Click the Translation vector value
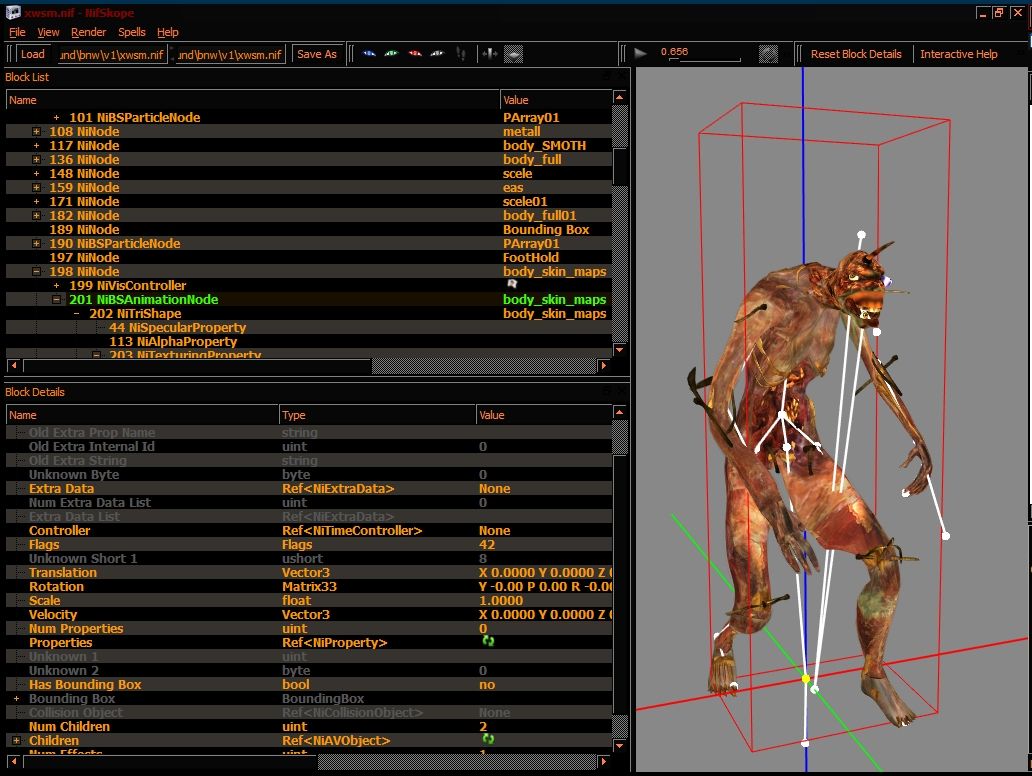 coord(545,573)
